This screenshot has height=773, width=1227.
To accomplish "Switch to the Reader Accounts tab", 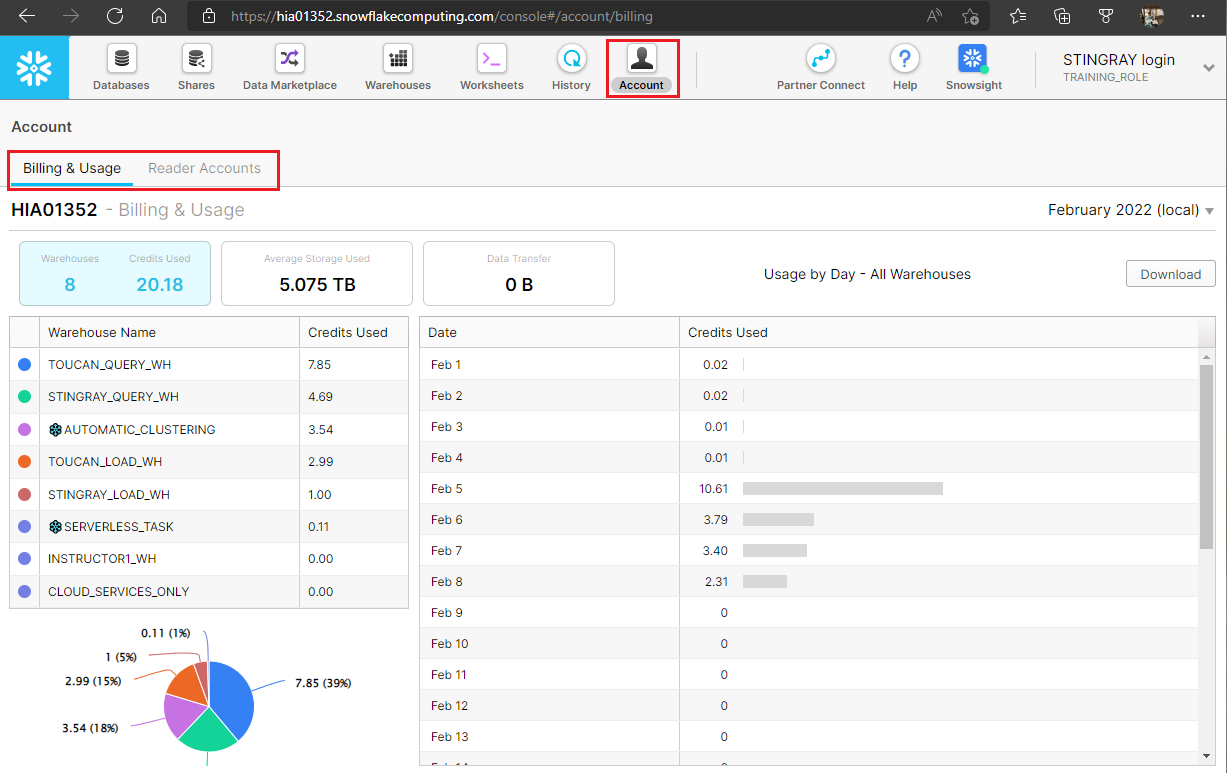I will [204, 168].
